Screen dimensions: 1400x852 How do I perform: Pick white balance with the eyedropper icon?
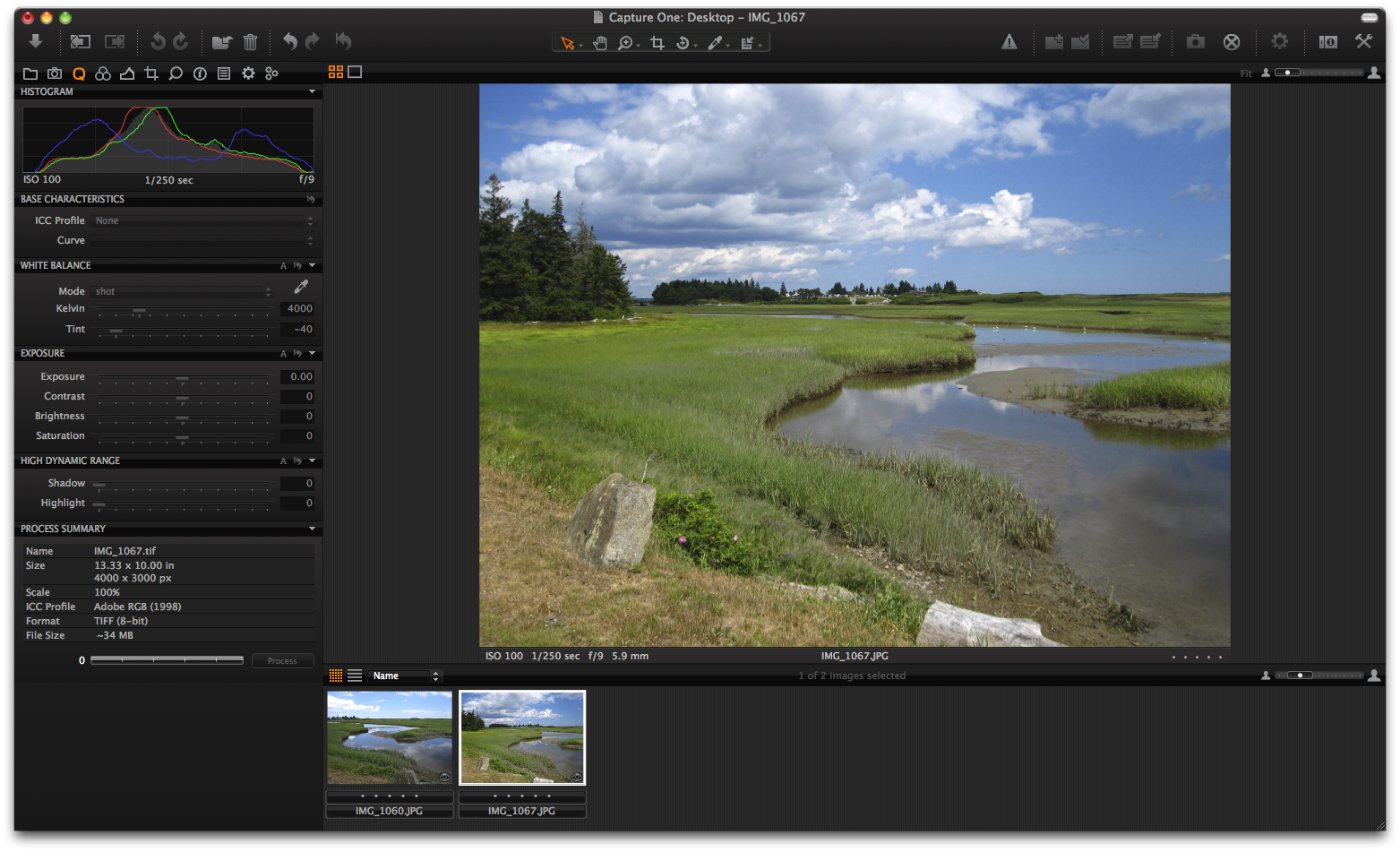300,286
